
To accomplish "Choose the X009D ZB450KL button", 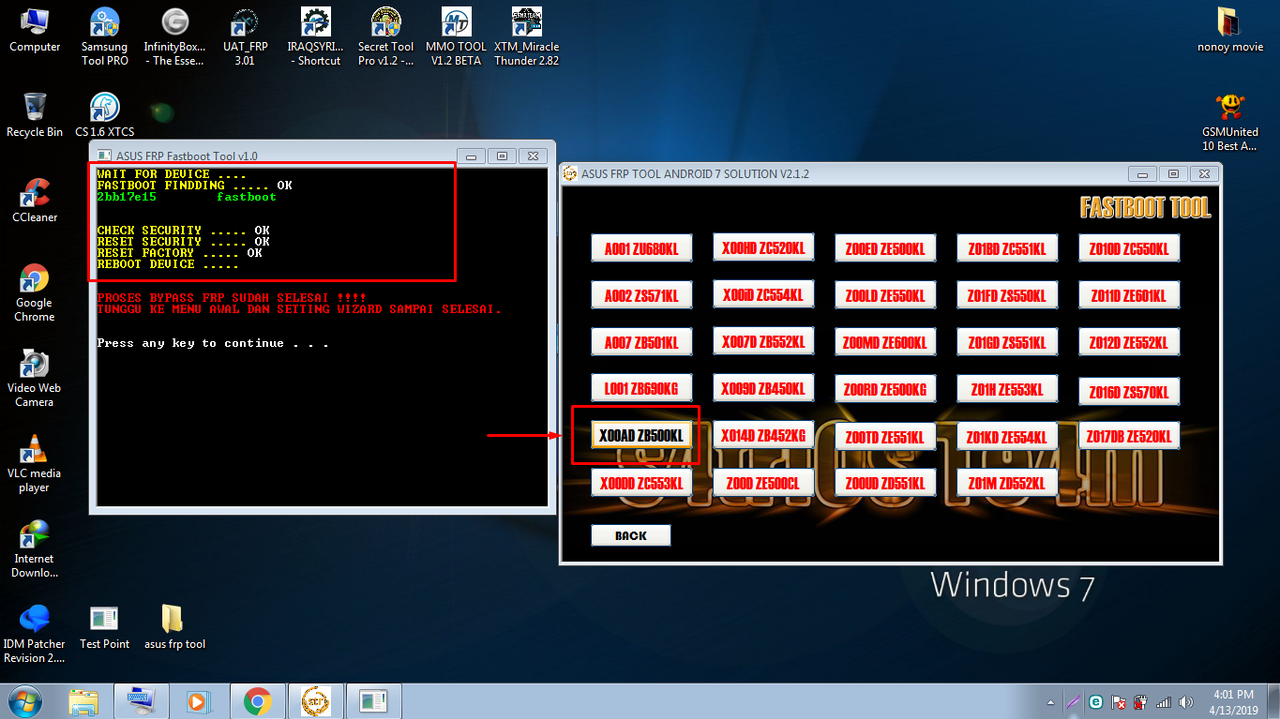I will [763, 387].
